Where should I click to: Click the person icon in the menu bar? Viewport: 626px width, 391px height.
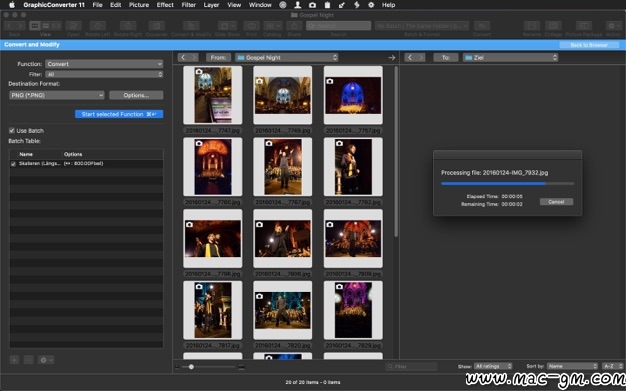tap(297, 5)
